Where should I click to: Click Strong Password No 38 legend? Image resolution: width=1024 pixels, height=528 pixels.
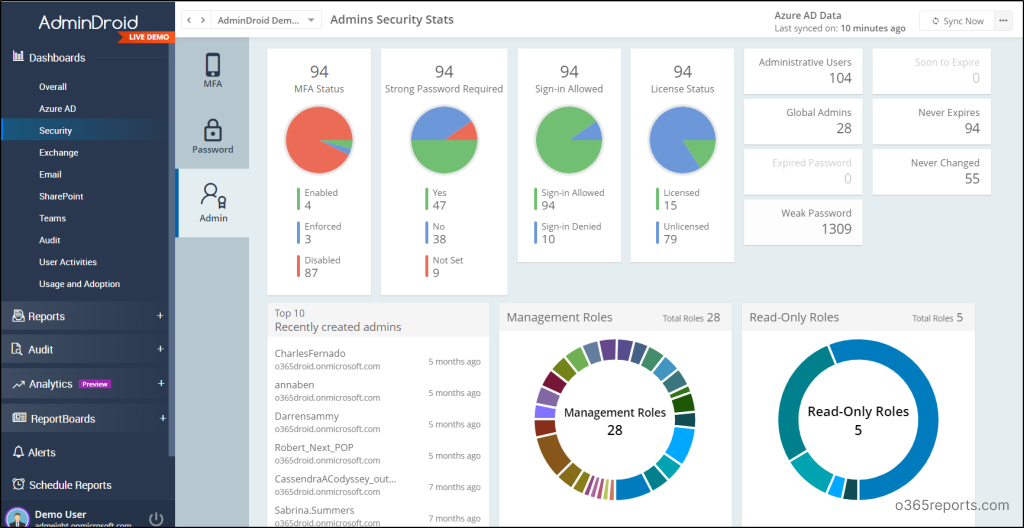435,233
